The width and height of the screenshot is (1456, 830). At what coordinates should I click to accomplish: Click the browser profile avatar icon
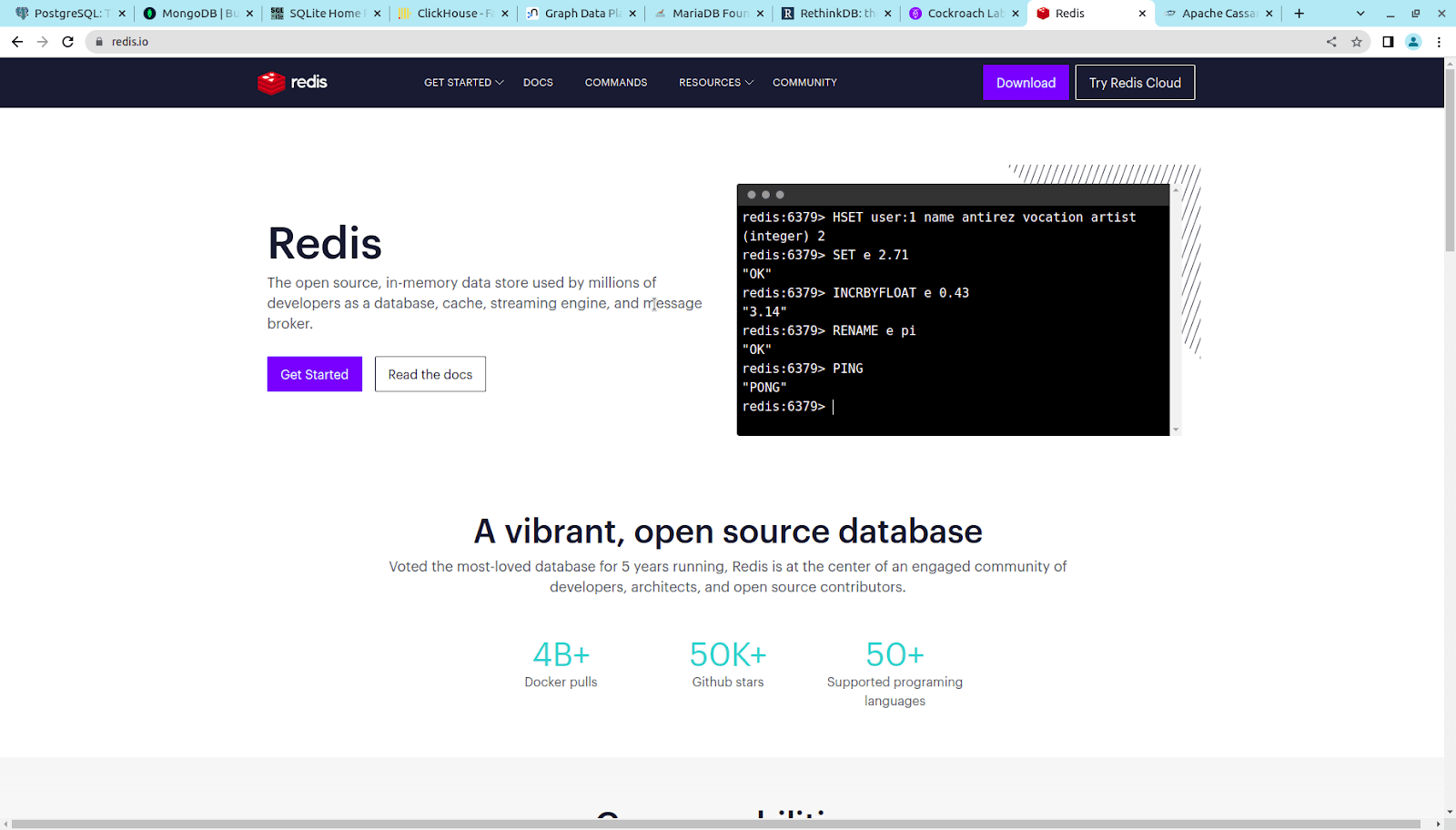pos(1412,41)
